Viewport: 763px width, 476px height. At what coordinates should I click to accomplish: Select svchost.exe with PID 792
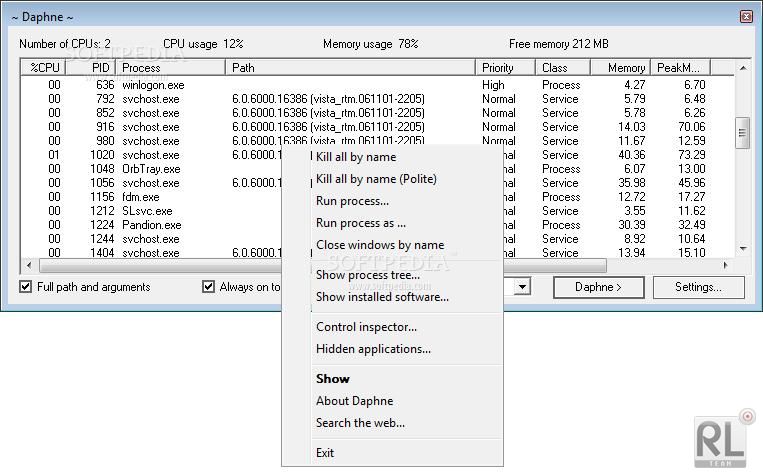coord(377,99)
